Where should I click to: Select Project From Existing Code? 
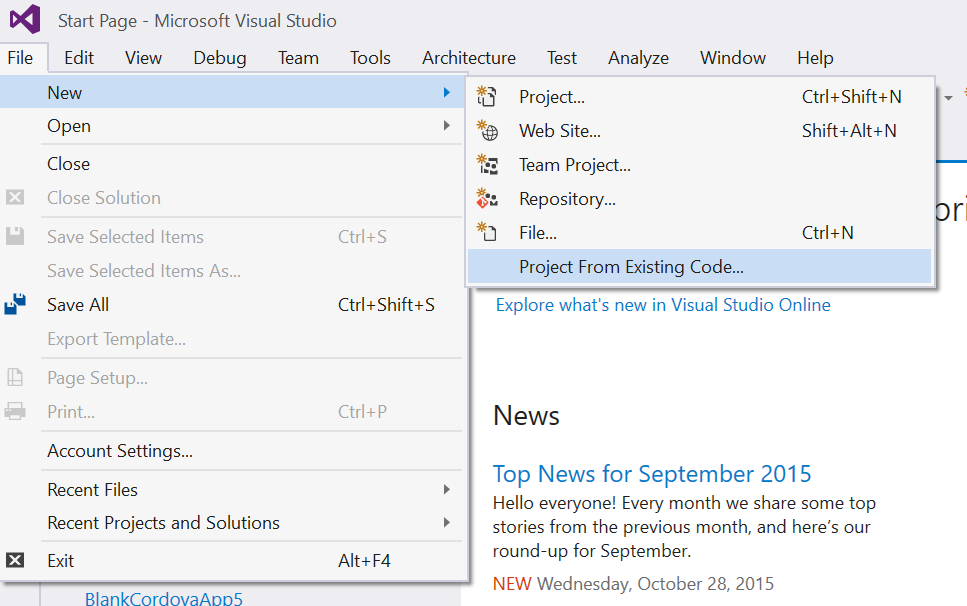coord(631,267)
